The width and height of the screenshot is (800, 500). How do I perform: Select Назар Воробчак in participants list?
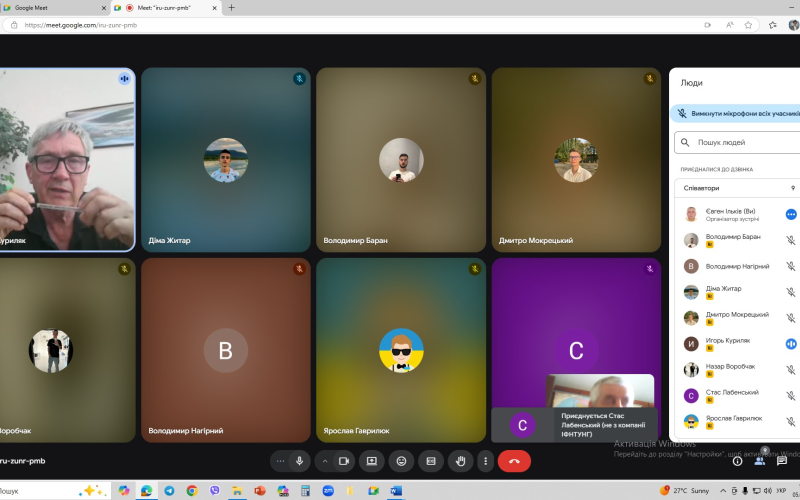click(735, 370)
